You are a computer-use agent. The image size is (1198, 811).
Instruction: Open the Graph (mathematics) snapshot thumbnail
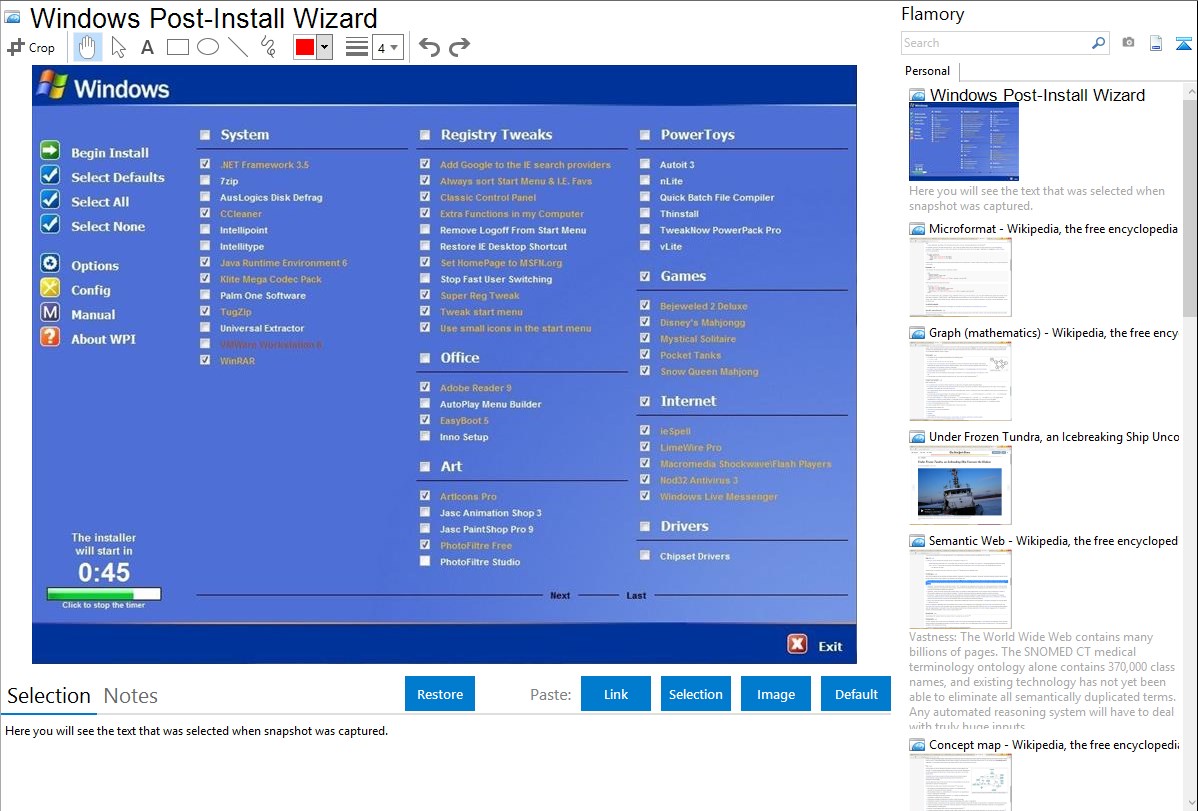(x=960, y=381)
